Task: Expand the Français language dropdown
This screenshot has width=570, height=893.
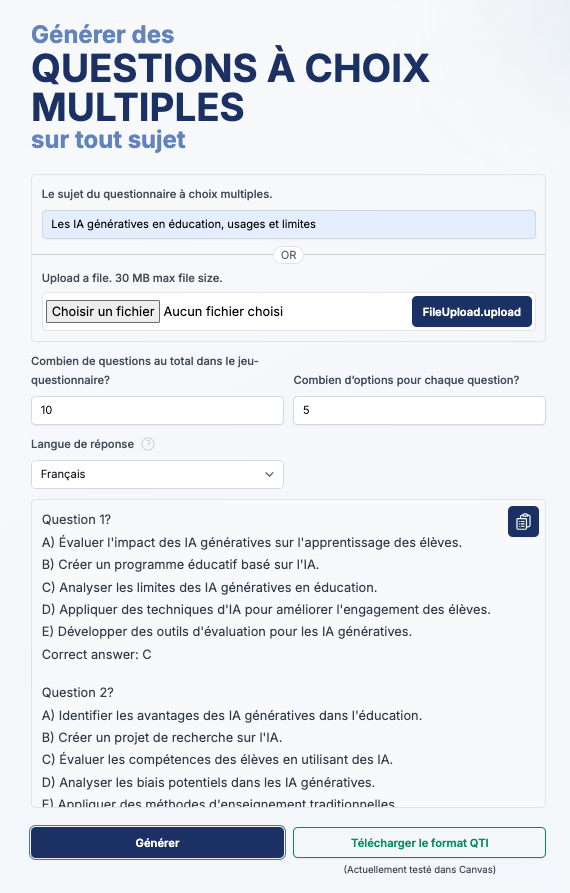Action: click(157, 474)
